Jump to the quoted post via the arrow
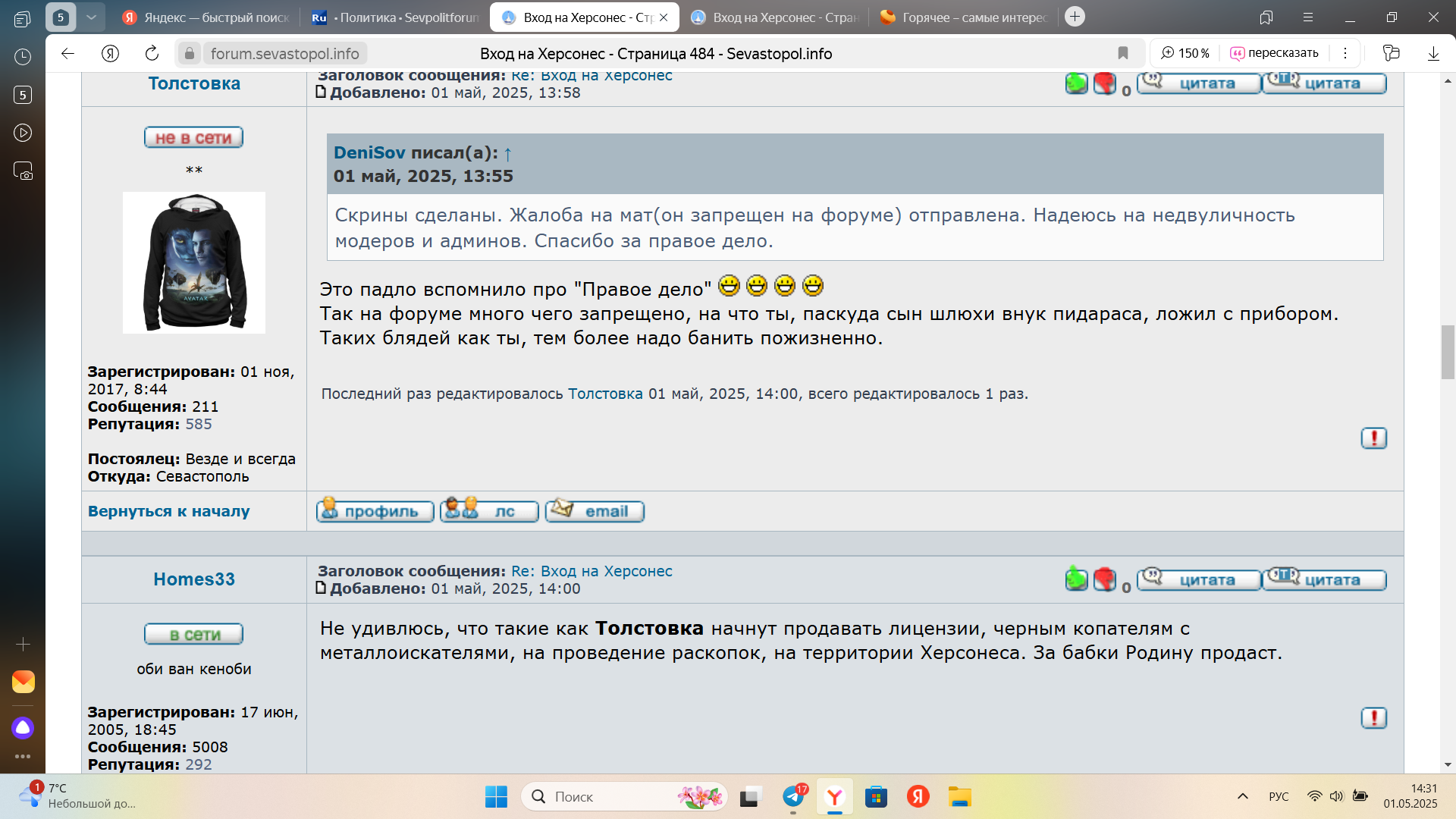This screenshot has width=1456, height=819. 507,153
